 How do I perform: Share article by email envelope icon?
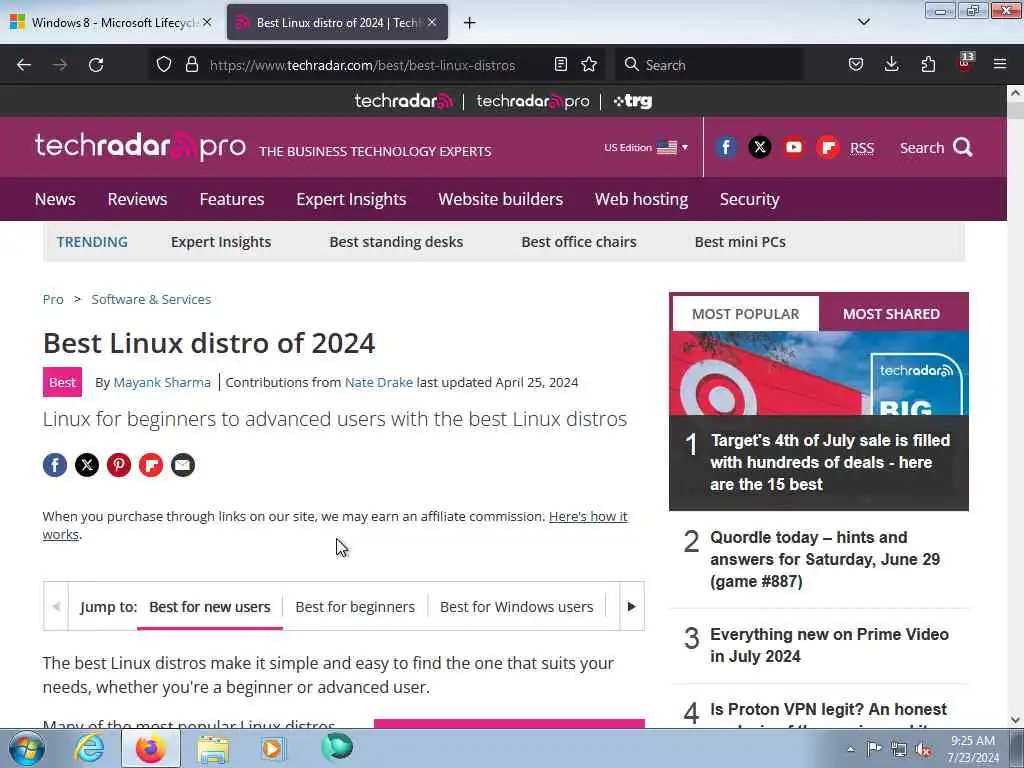pyautogui.click(x=183, y=465)
